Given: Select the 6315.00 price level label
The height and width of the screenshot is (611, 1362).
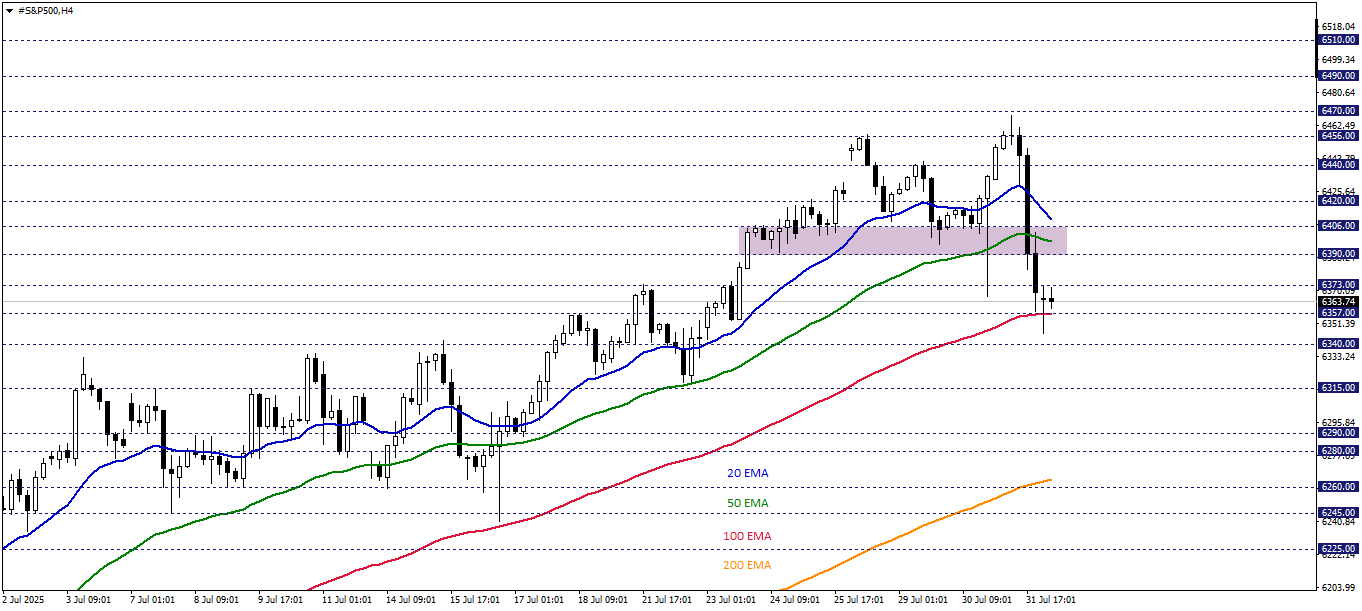Looking at the screenshot, I should (x=1338, y=387).
